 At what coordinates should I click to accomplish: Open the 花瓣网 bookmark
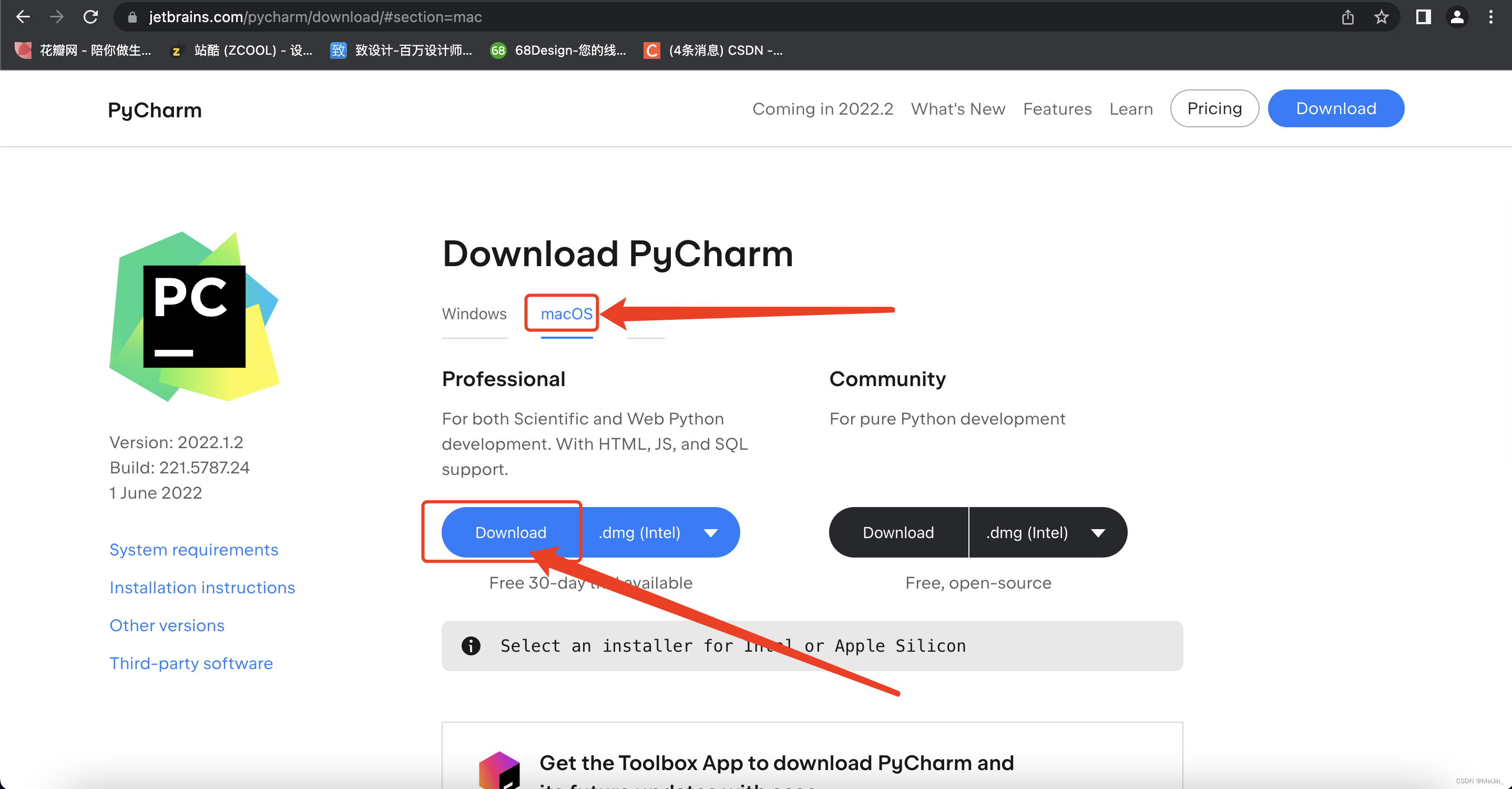(x=84, y=50)
